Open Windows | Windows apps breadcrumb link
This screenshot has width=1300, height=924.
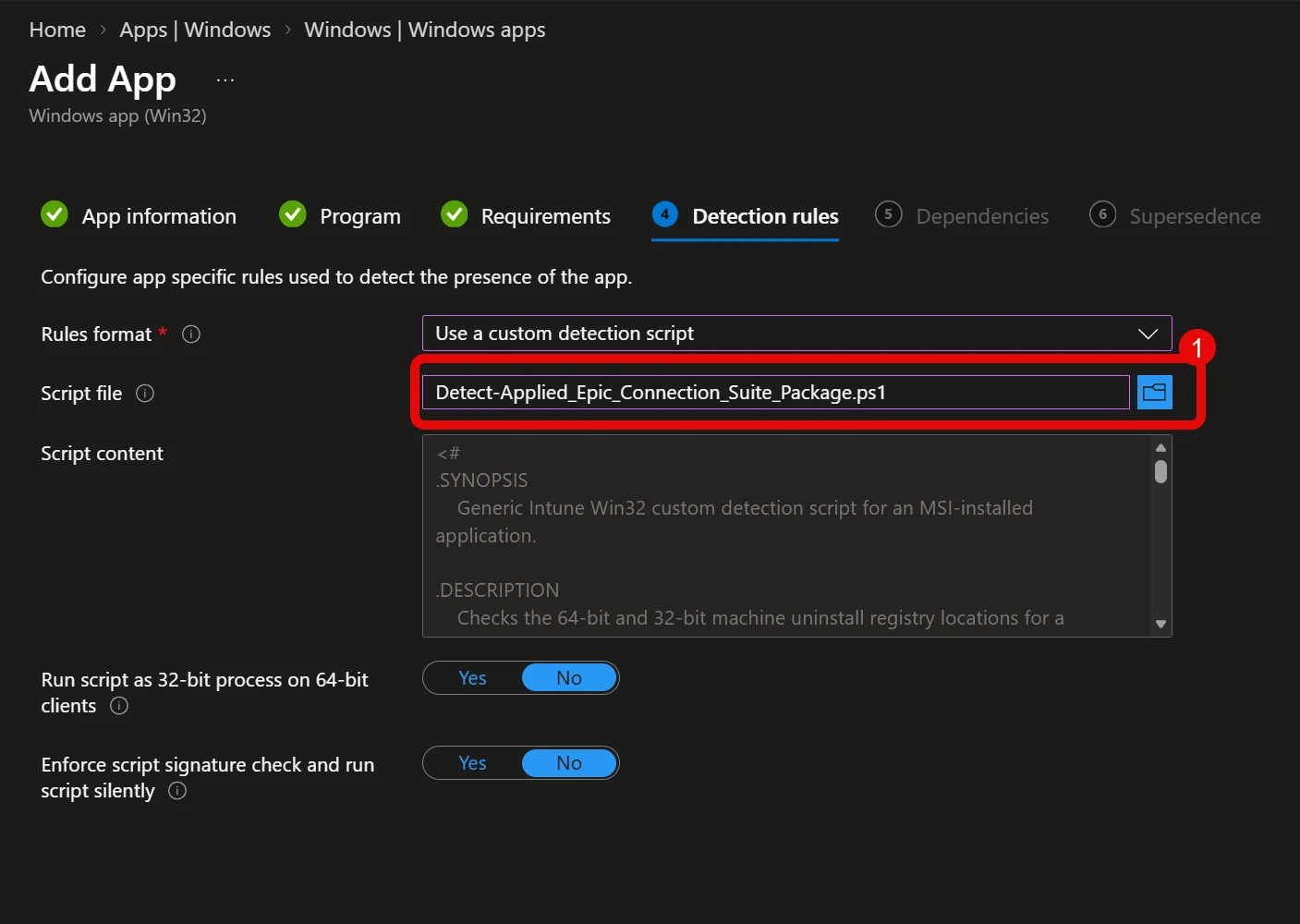click(x=425, y=30)
